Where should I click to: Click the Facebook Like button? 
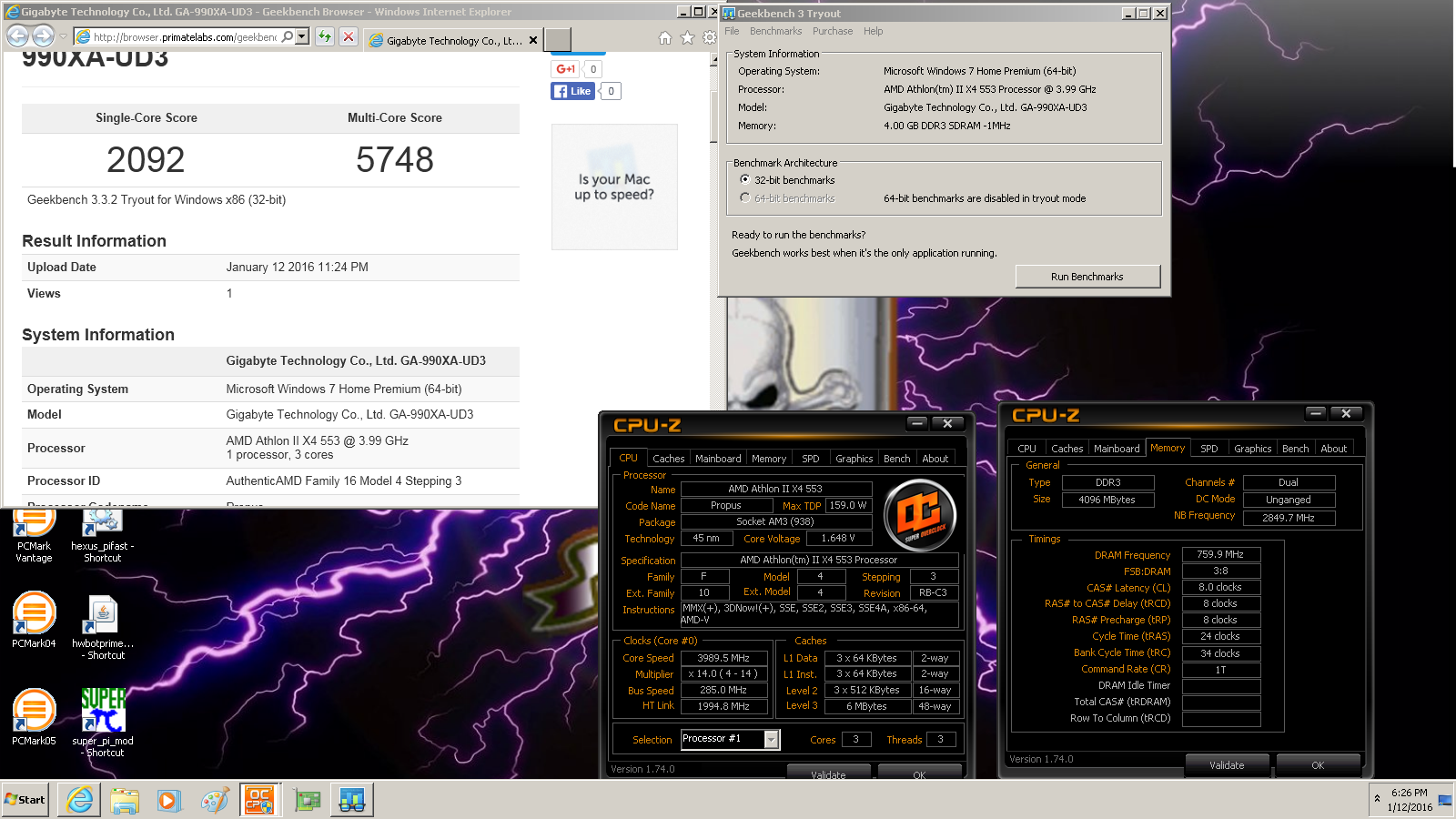click(572, 91)
